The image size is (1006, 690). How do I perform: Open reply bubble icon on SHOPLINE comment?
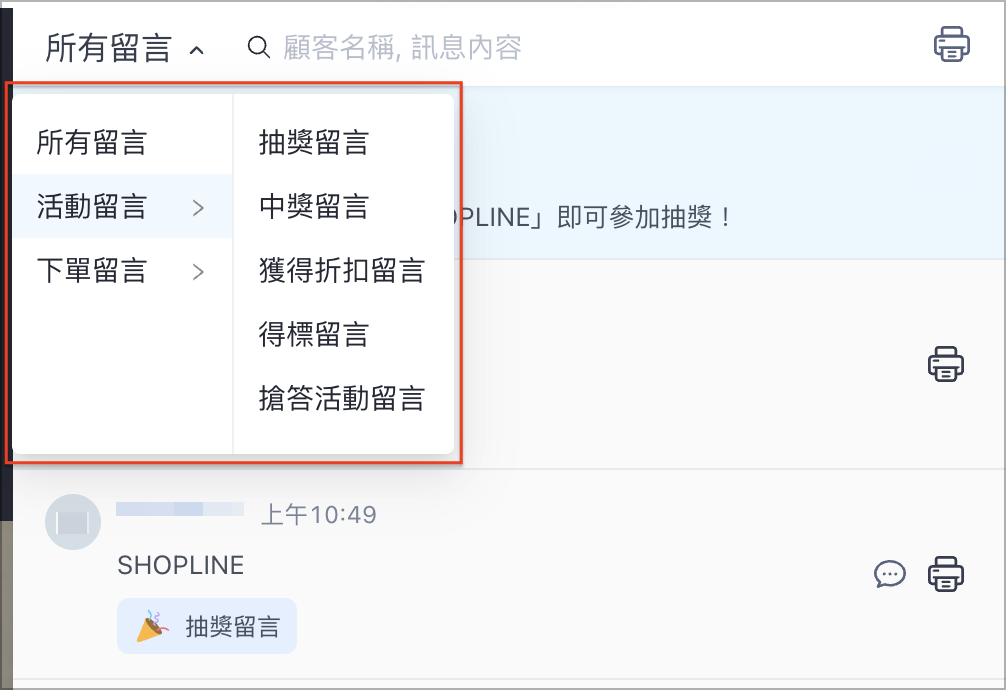[890, 574]
